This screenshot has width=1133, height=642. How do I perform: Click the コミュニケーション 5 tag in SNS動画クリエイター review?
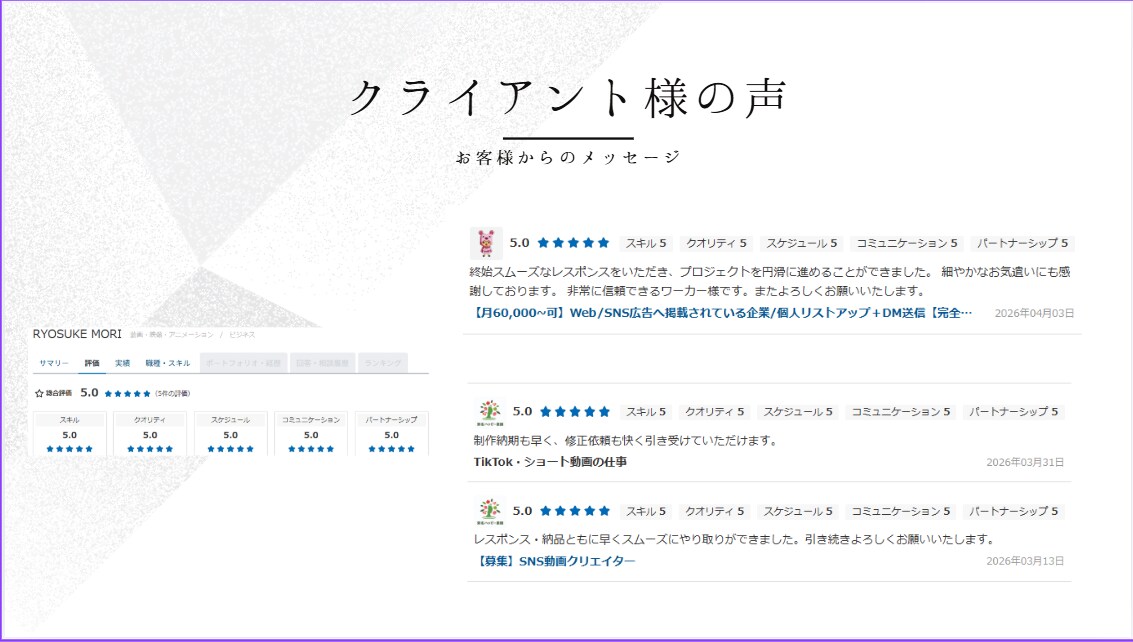[x=900, y=511]
